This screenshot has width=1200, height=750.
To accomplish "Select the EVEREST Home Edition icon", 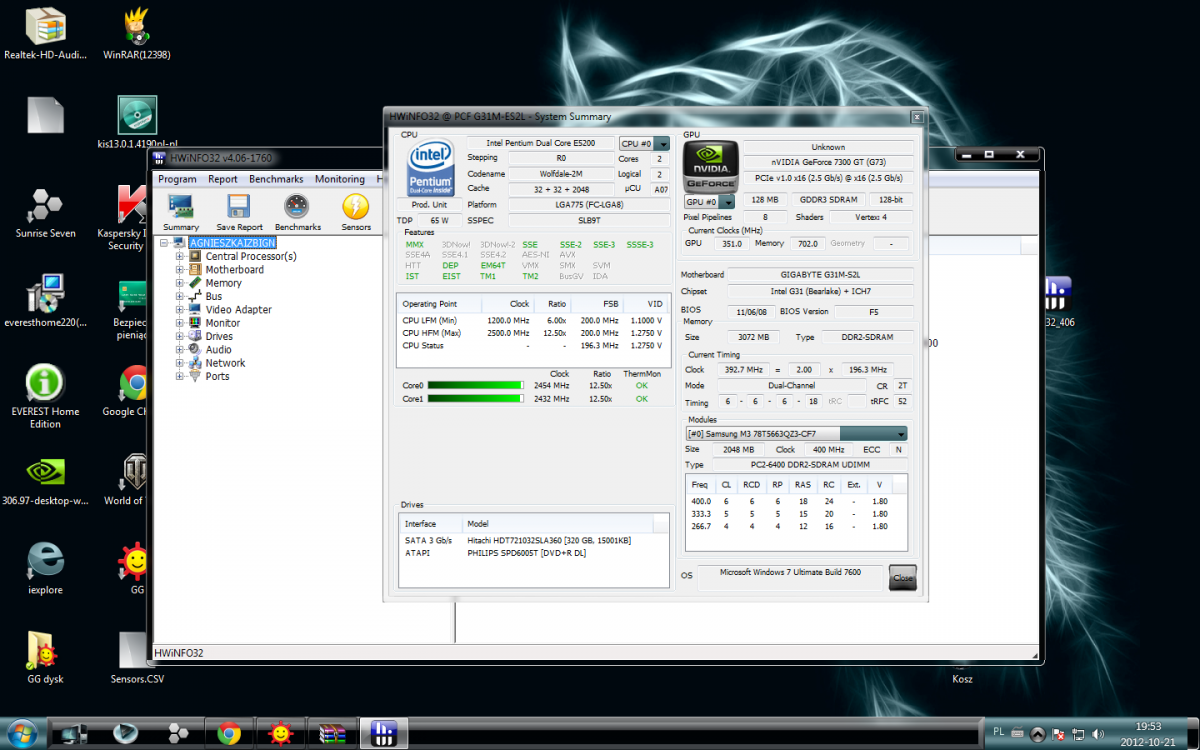I will [45, 397].
